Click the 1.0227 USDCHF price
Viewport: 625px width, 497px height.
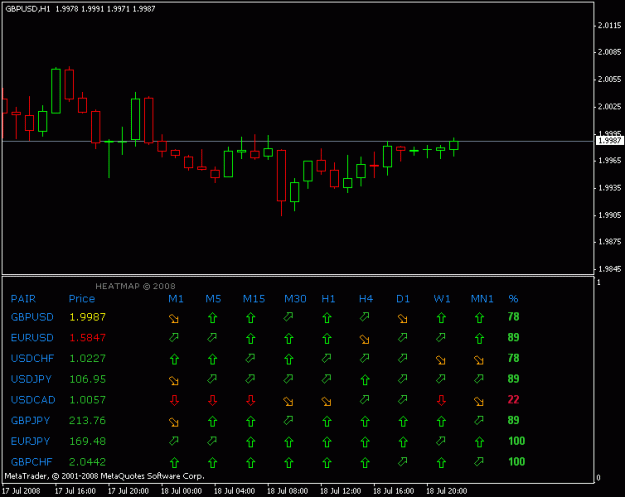click(88, 359)
